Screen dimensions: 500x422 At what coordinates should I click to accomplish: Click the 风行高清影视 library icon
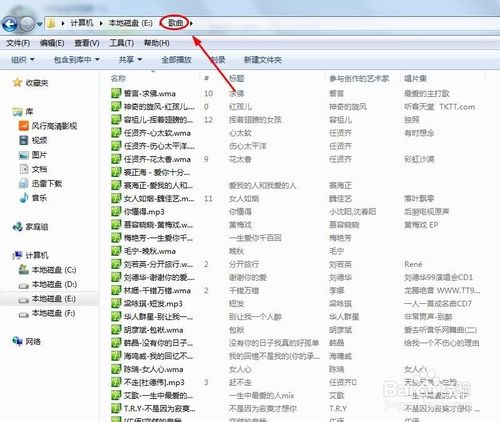click(24, 126)
